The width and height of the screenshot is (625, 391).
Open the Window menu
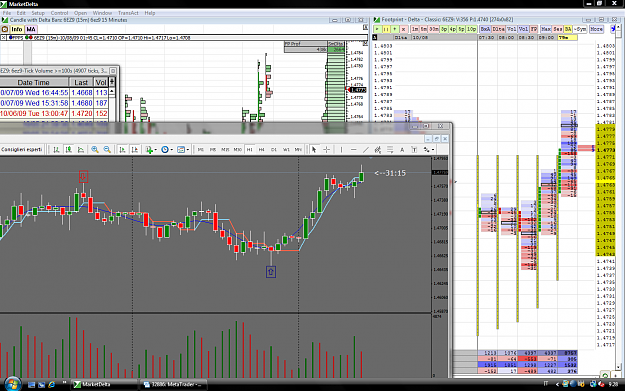tap(102, 13)
